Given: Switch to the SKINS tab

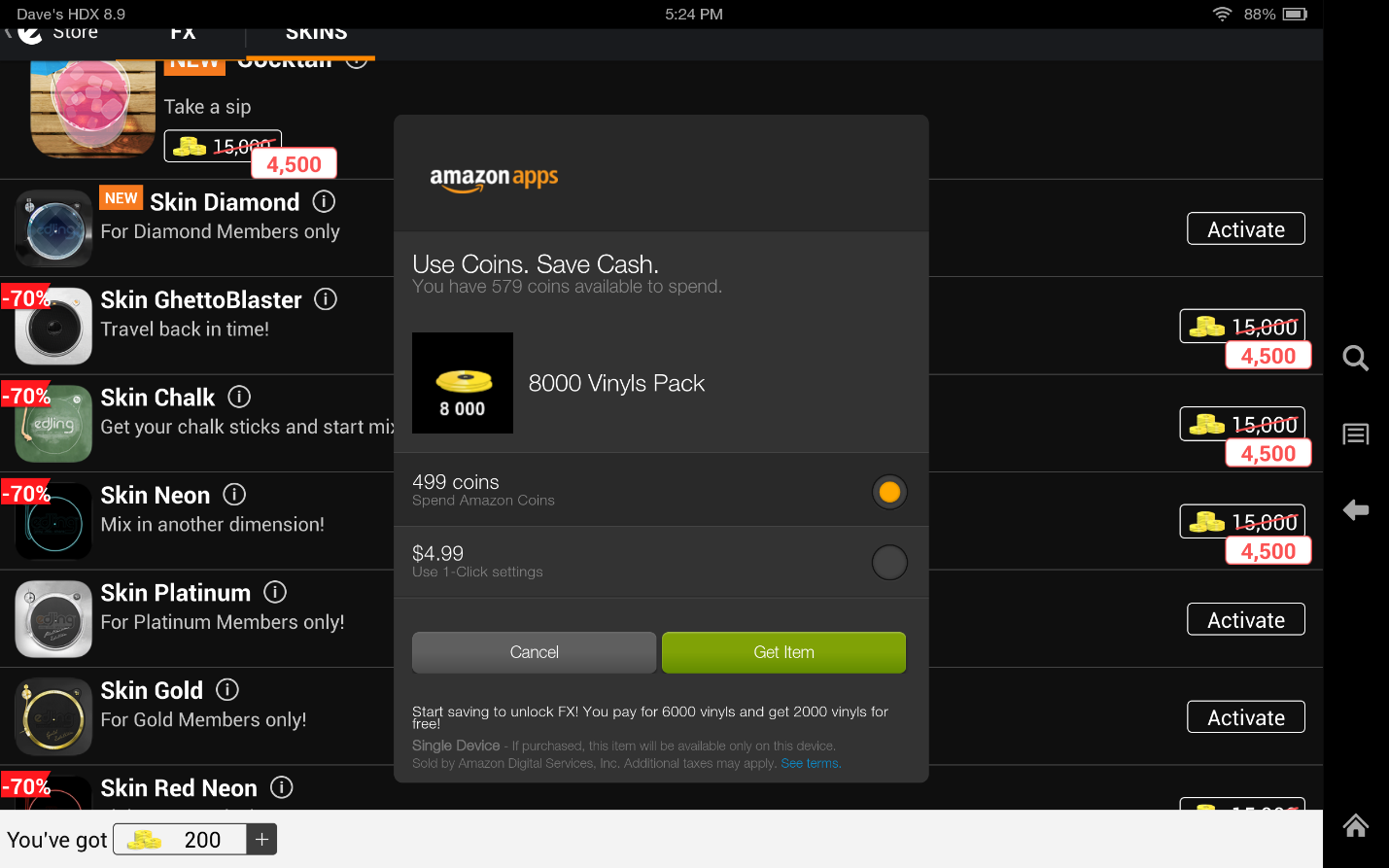Looking at the screenshot, I should tap(316, 35).
